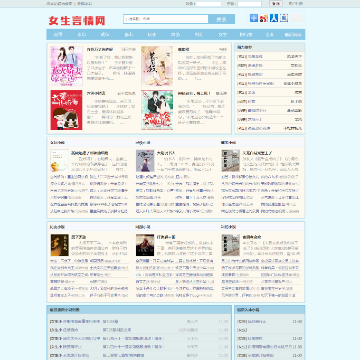The height and width of the screenshot is (360, 360).
Task: Click the password field in top bar
Action: [249, 4]
